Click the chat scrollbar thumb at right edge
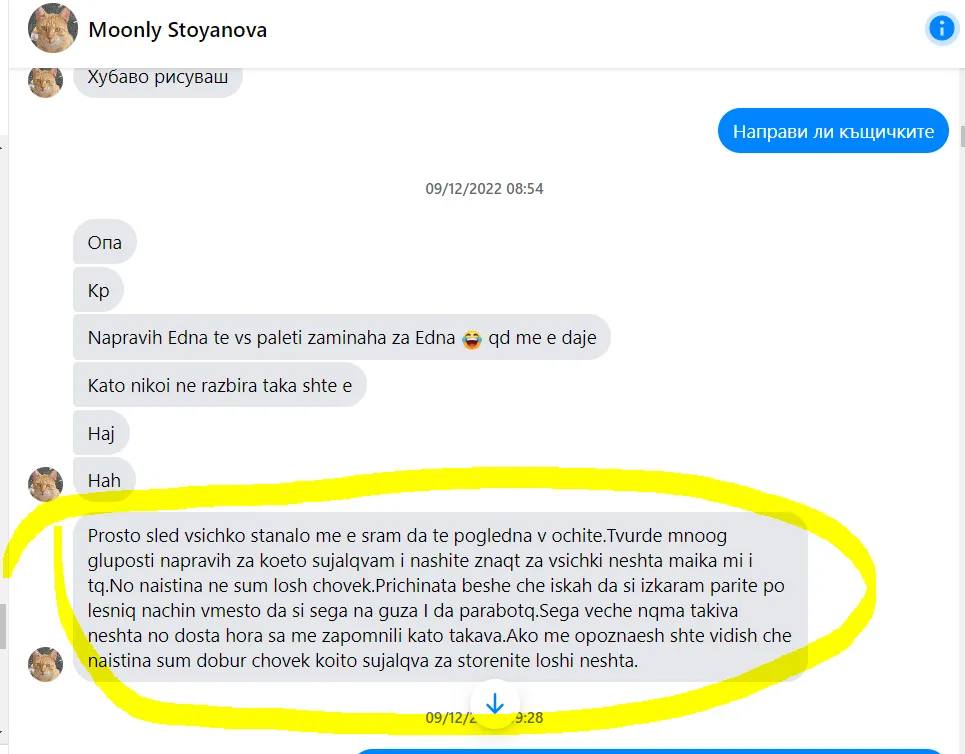This screenshot has width=965, height=754. (x=962, y=135)
